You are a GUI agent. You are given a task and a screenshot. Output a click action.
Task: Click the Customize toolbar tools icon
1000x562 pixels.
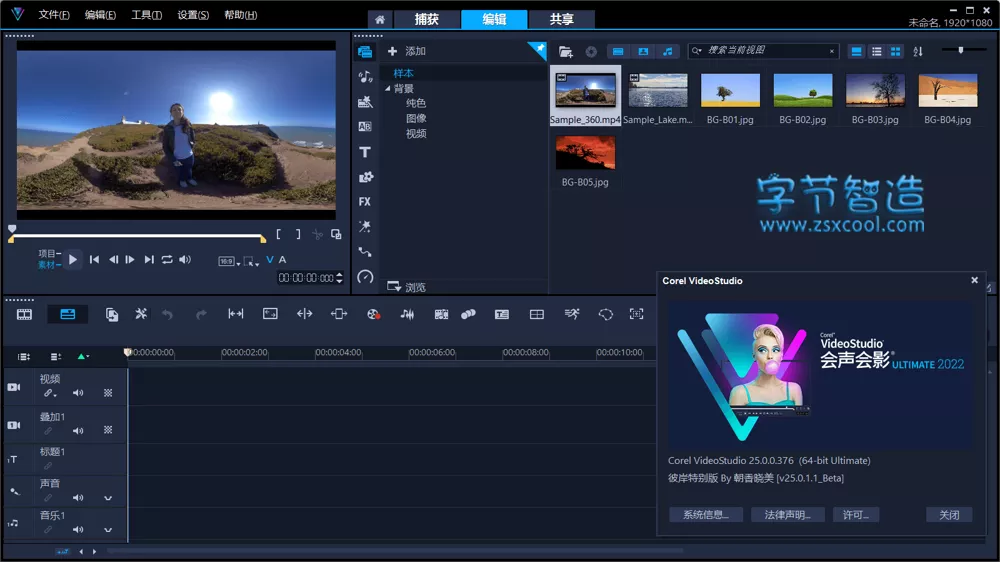coord(141,314)
